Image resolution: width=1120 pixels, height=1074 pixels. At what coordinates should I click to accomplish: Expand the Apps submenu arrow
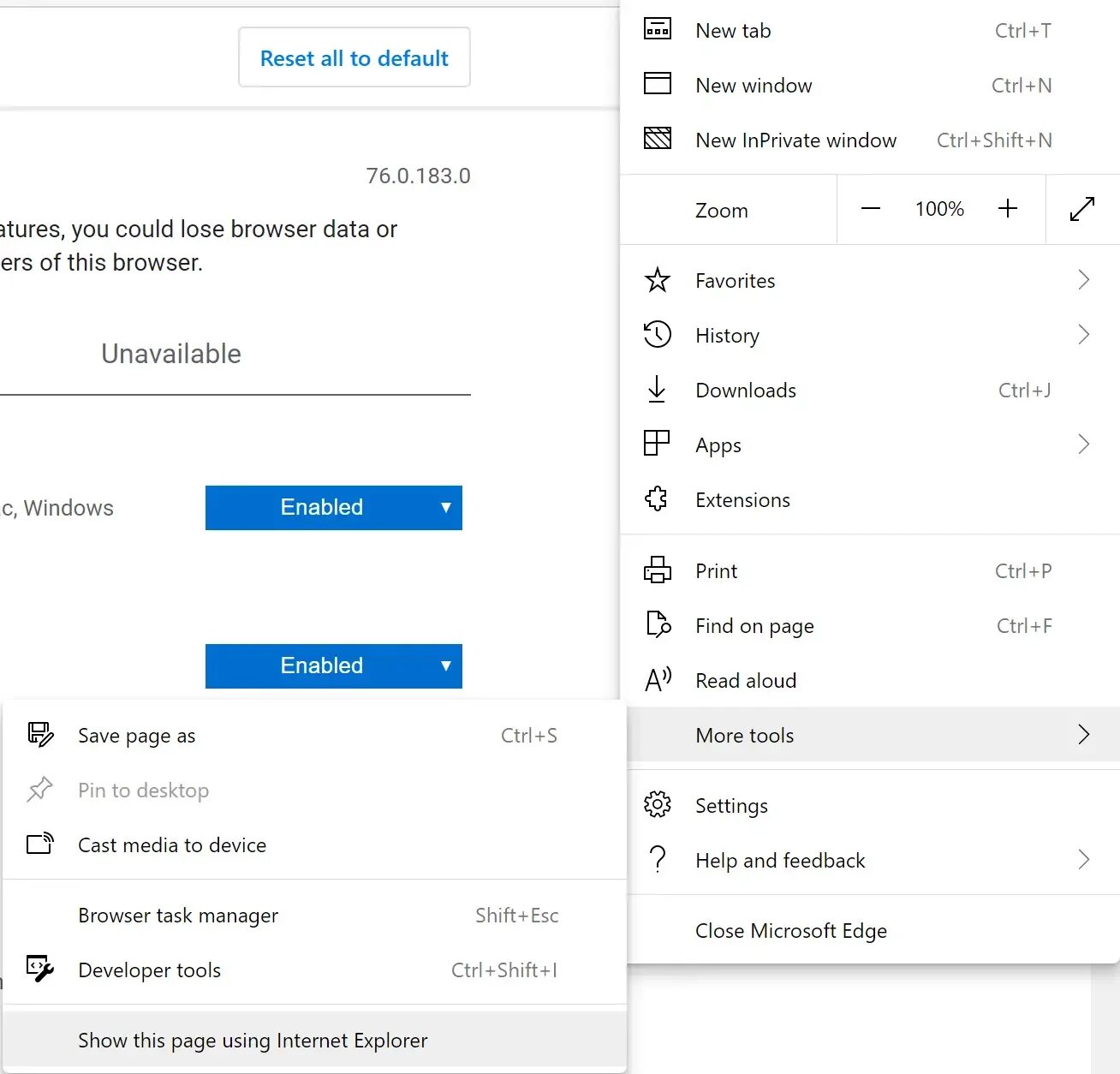(x=1083, y=445)
